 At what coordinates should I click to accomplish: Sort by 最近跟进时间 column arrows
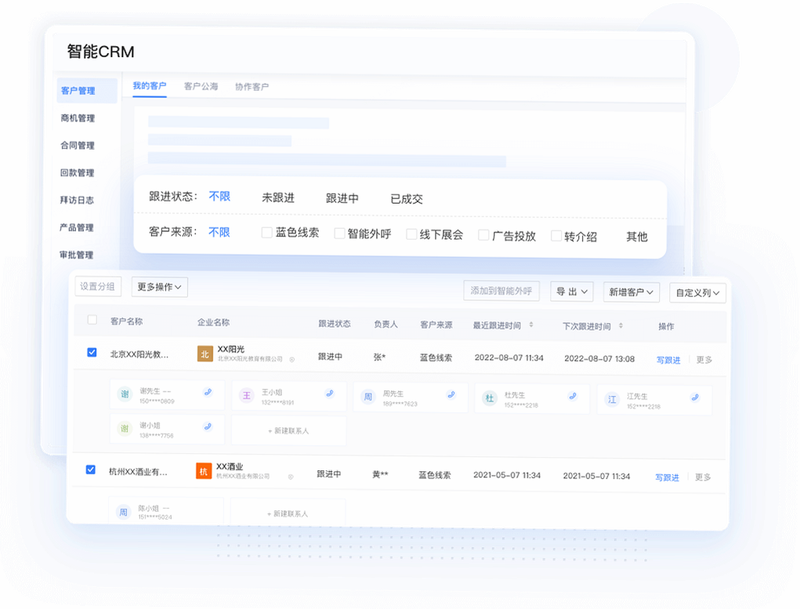[531, 325]
